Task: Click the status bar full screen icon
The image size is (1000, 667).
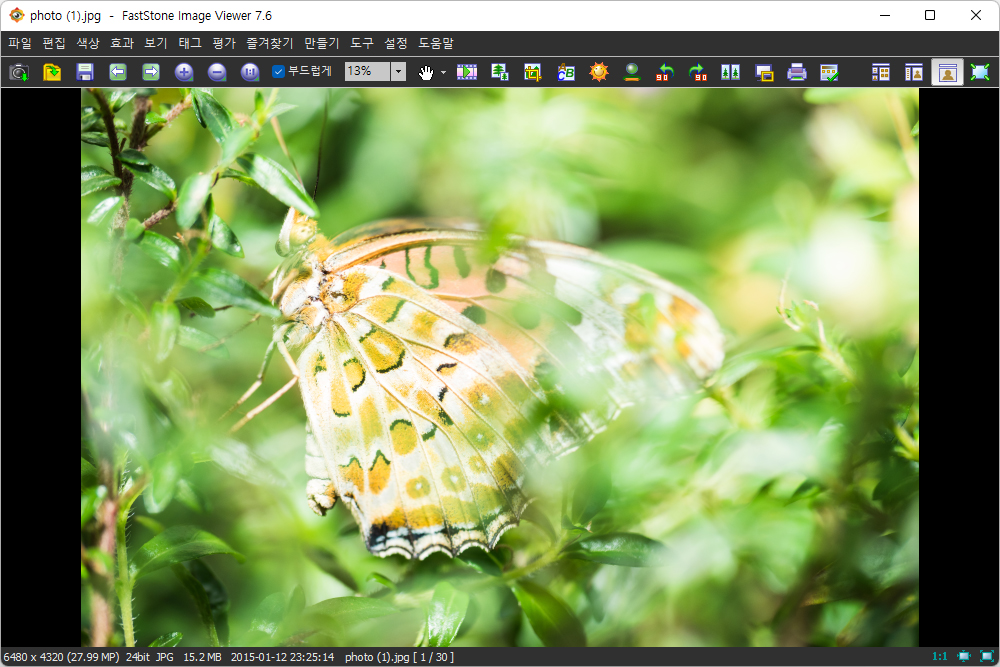Action: pos(987,656)
